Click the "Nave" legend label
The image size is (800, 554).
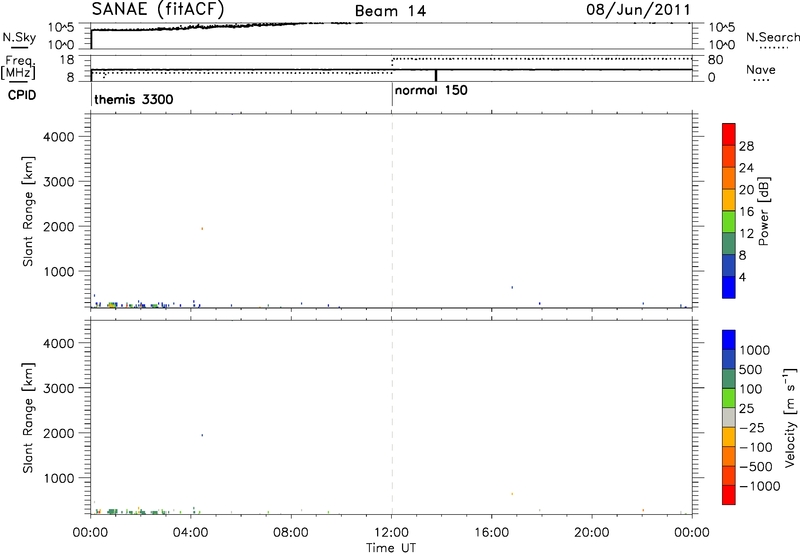point(761,70)
